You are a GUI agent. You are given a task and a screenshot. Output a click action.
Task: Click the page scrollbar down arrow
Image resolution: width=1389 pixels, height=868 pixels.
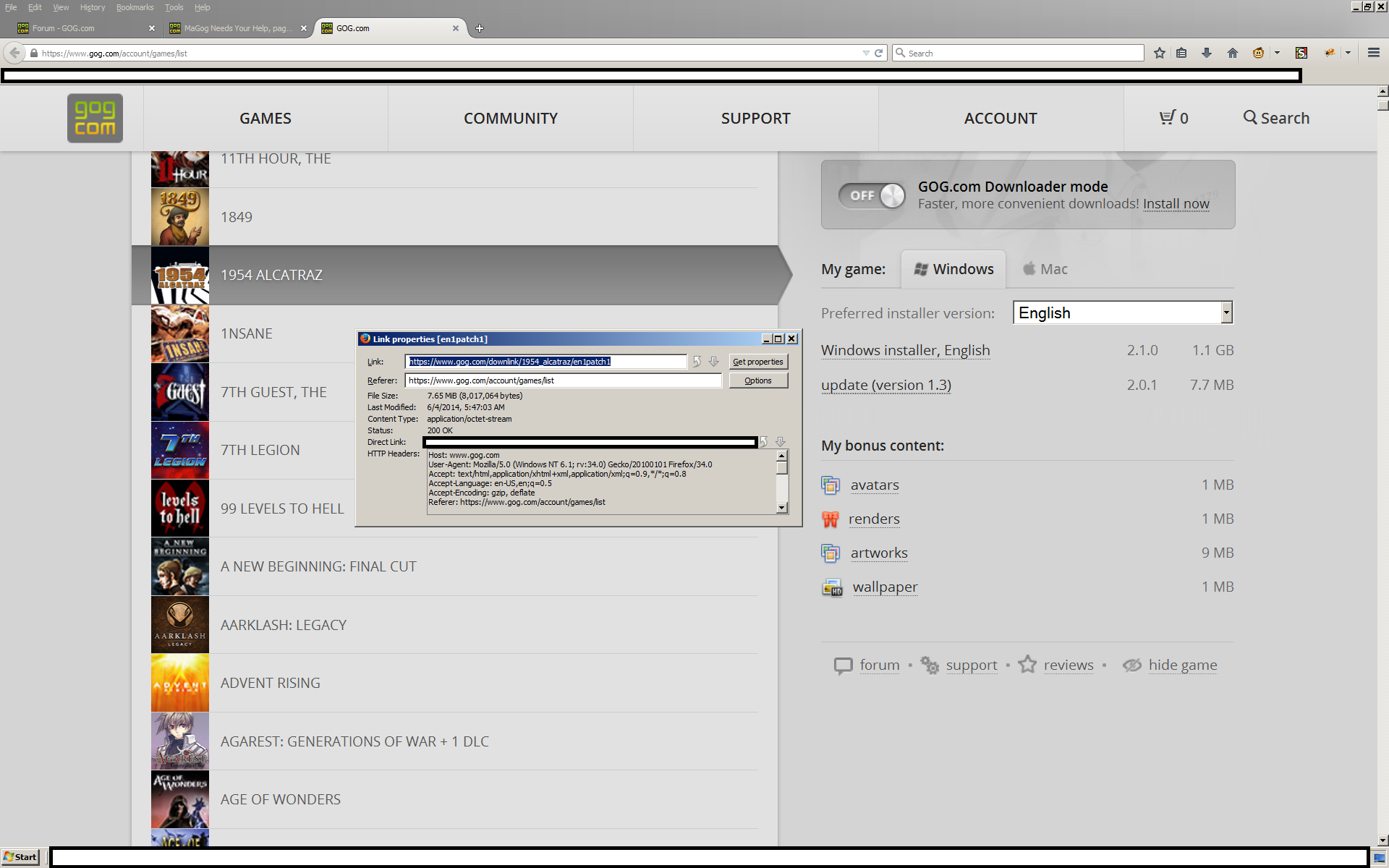point(1382,840)
